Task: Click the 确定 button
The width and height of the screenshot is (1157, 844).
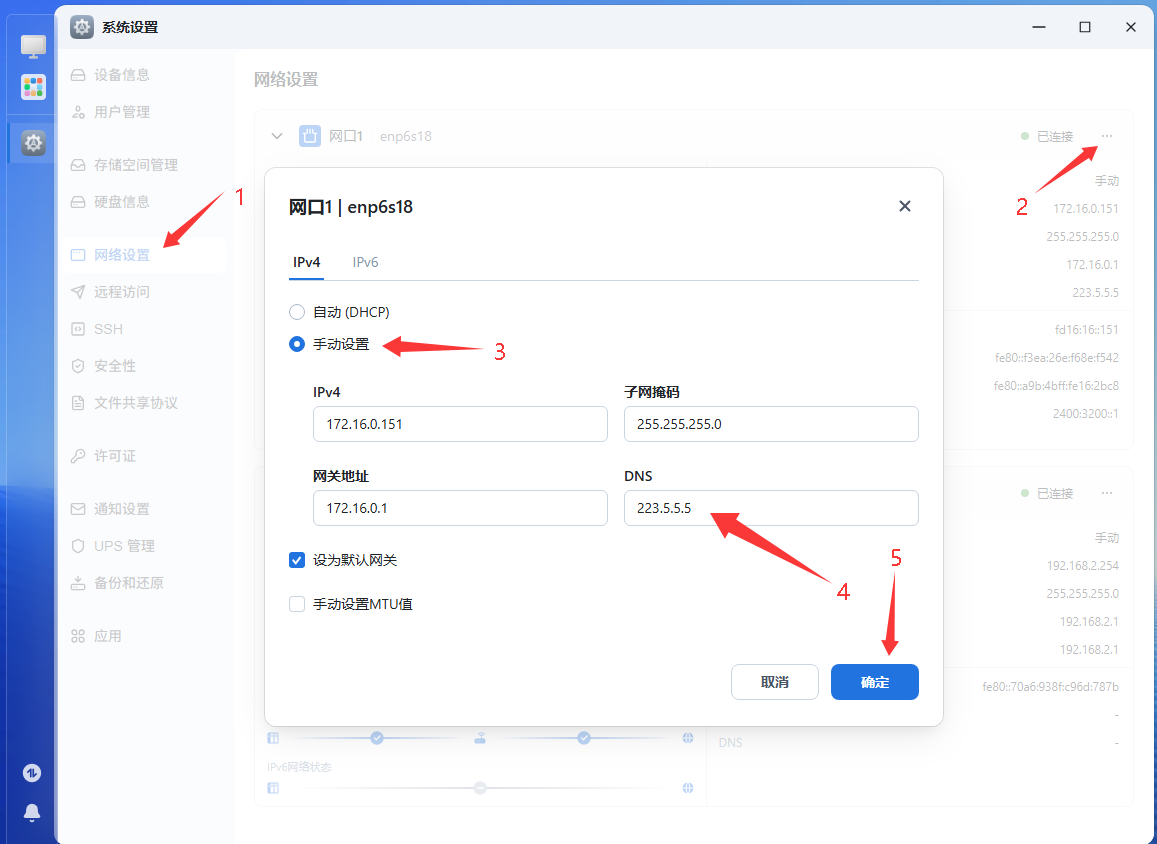Action: [x=874, y=682]
